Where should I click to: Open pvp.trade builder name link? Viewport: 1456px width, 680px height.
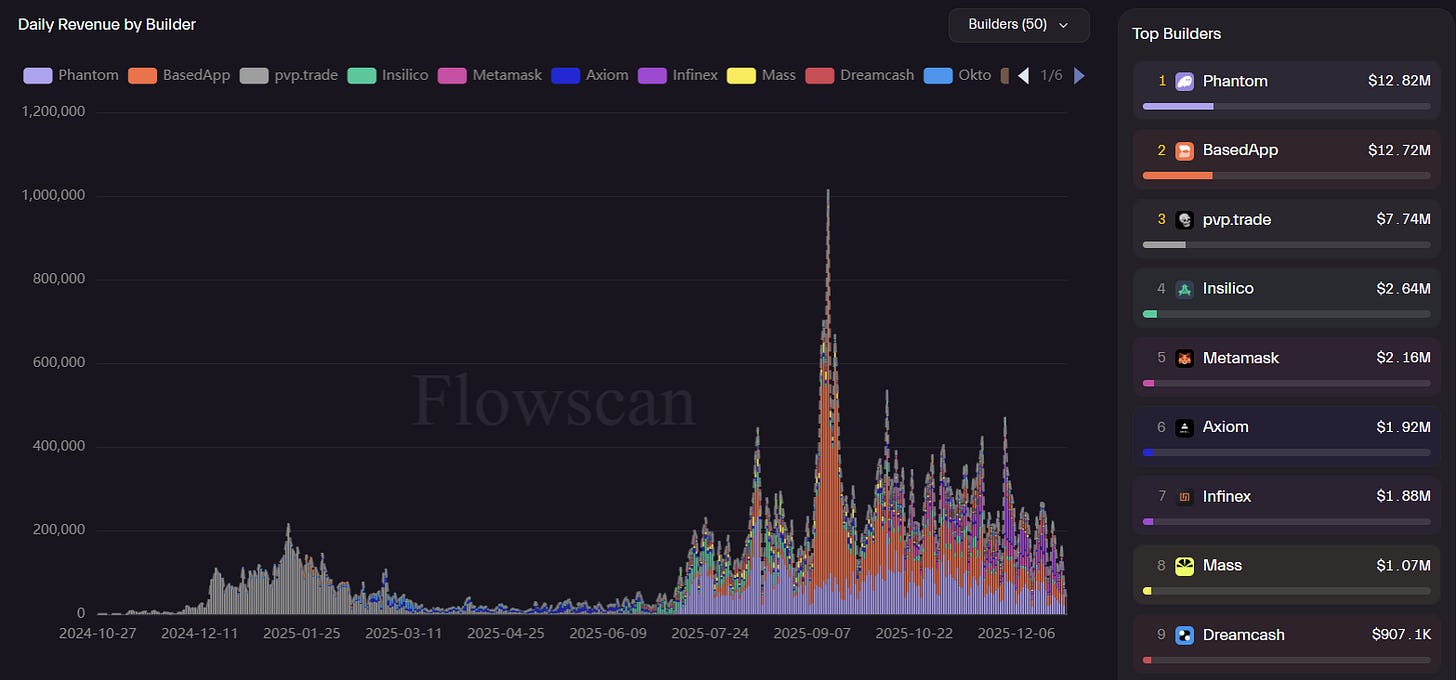pyautogui.click(x=1237, y=219)
